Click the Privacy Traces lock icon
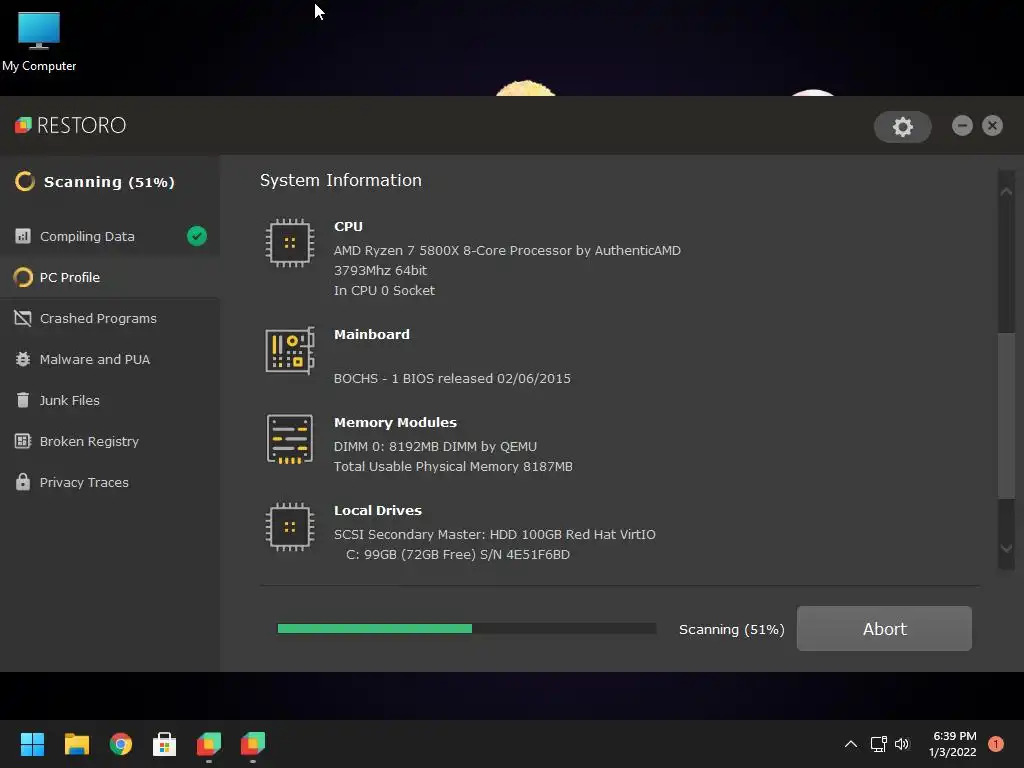 click(23, 482)
